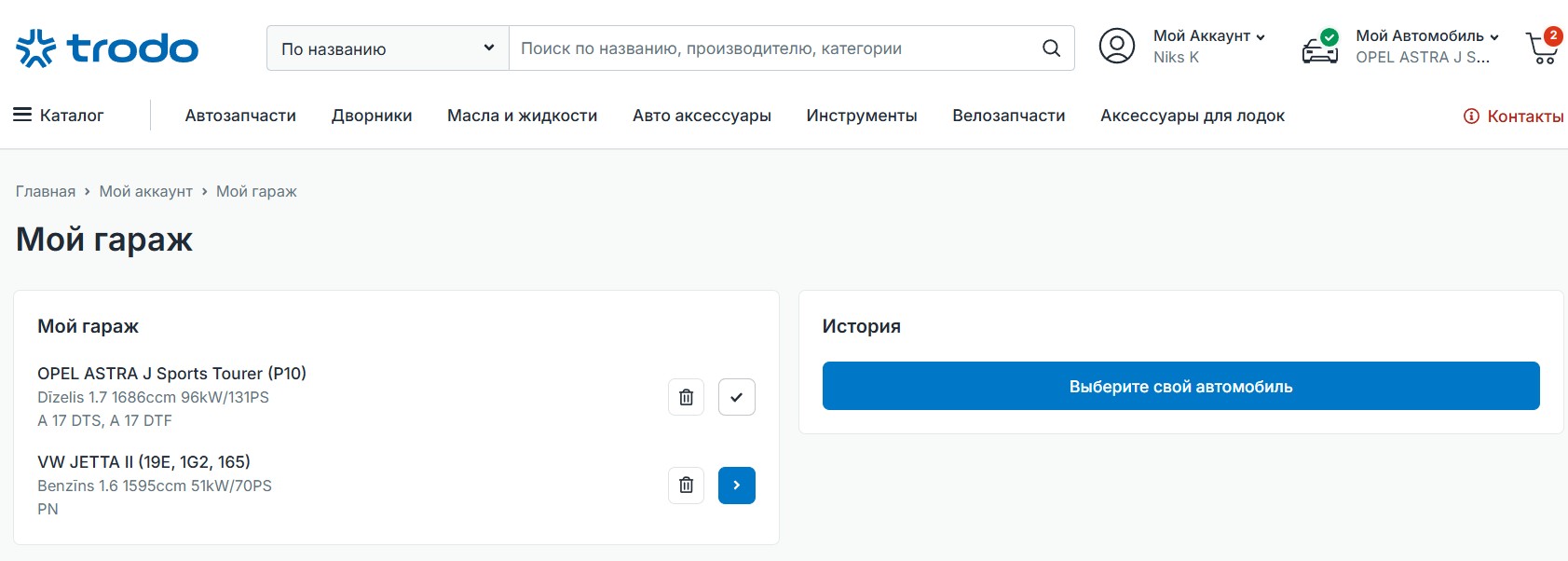Viewport: 1568px width, 561px height.
Task: Open the Каталог hamburger menu
Action: 58,116
